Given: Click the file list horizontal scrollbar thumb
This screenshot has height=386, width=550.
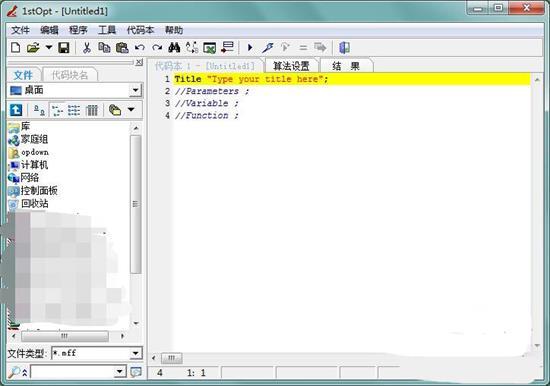Looking at the screenshot, I should click(x=65, y=336).
